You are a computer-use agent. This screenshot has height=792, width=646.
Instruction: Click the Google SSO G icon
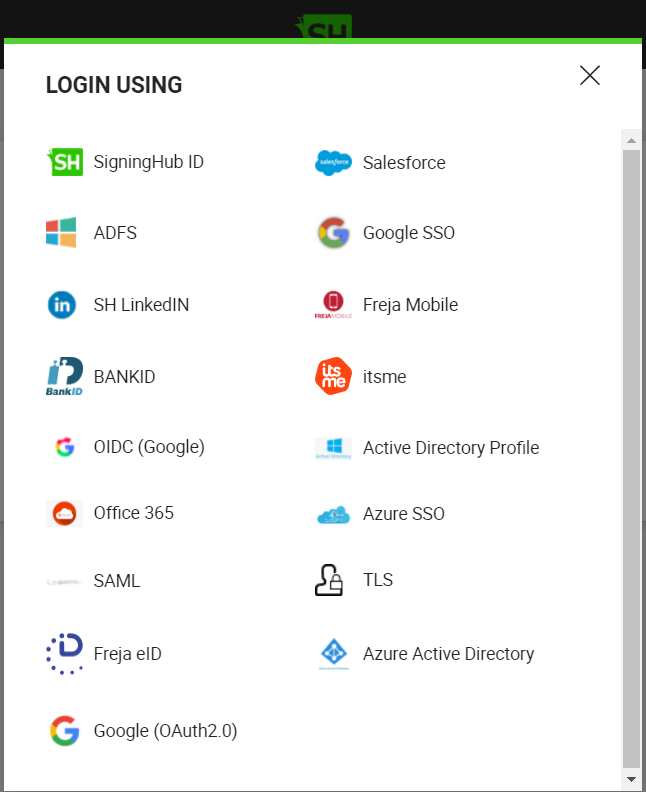point(333,233)
